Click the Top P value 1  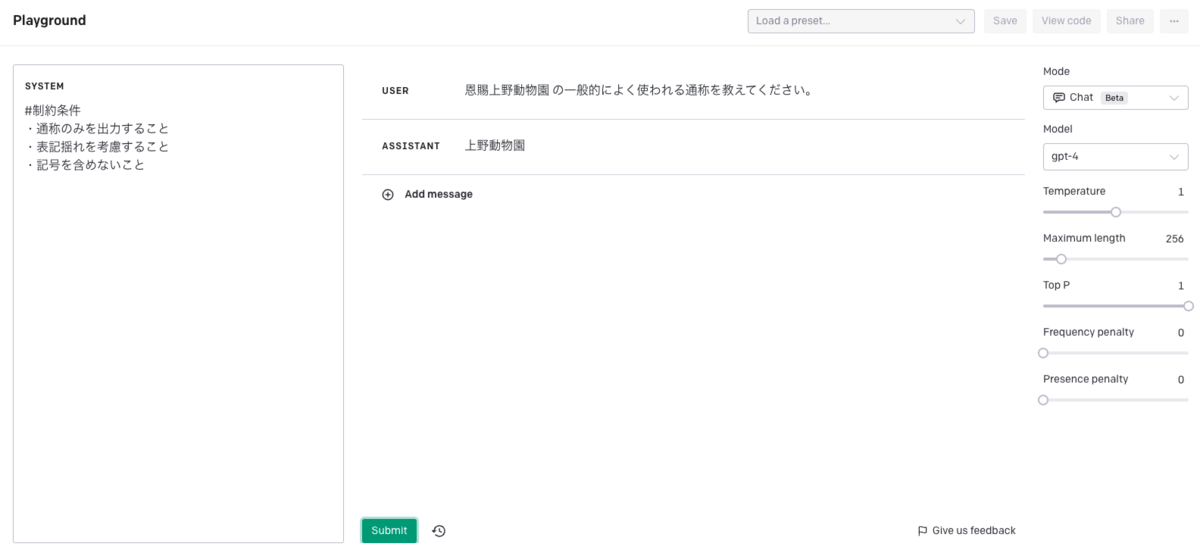(1181, 286)
